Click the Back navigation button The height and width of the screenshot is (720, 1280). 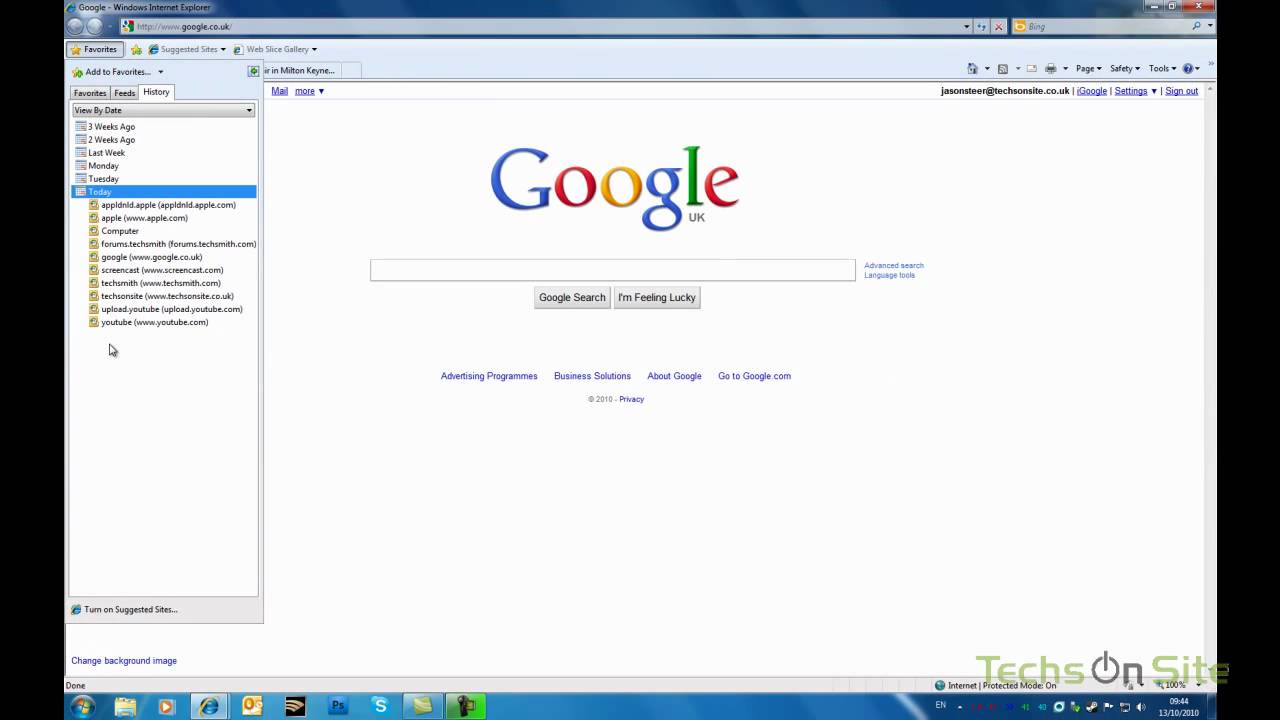tap(75, 27)
